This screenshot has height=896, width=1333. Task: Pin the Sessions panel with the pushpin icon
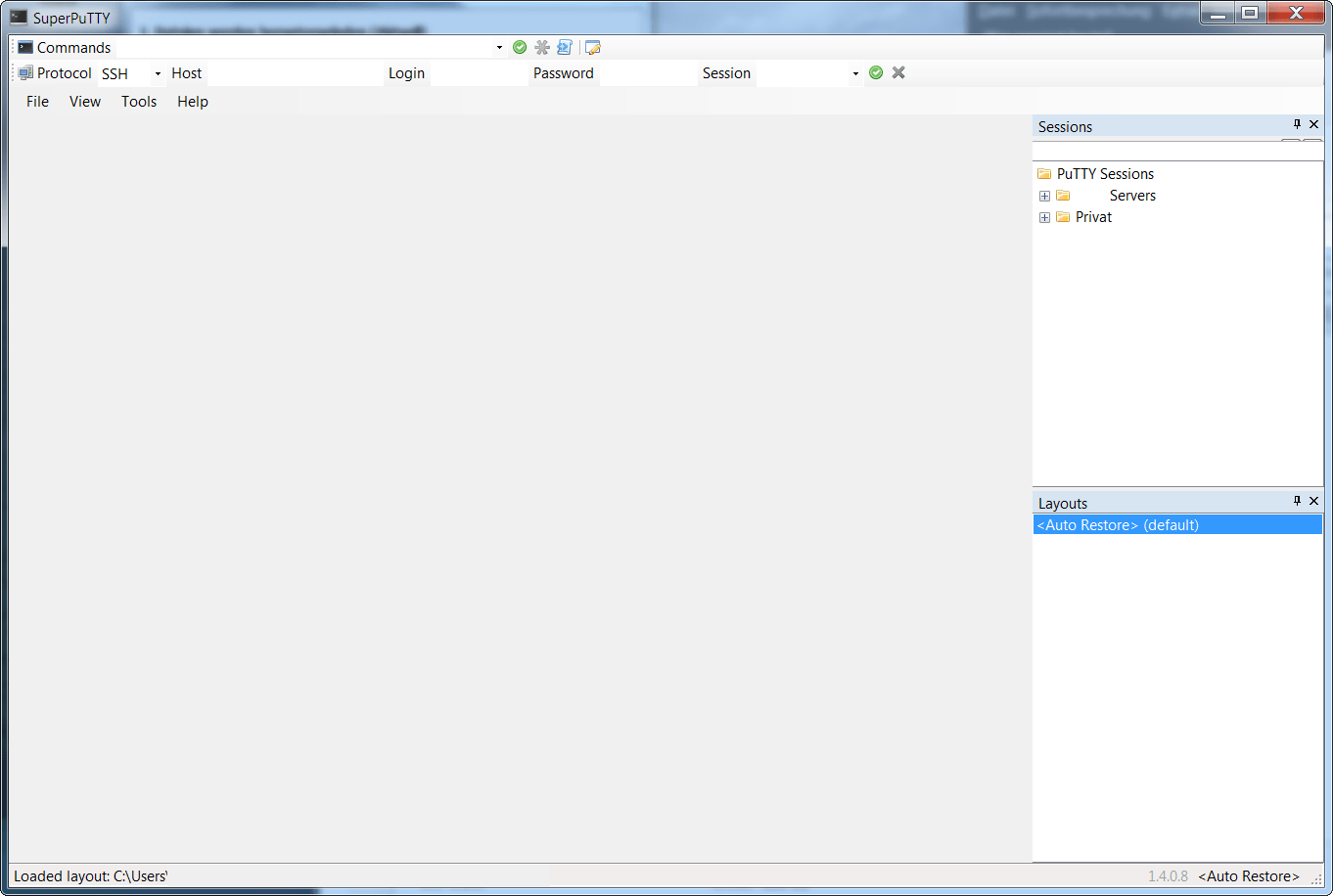pyautogui.click(x=1297, y=124)
